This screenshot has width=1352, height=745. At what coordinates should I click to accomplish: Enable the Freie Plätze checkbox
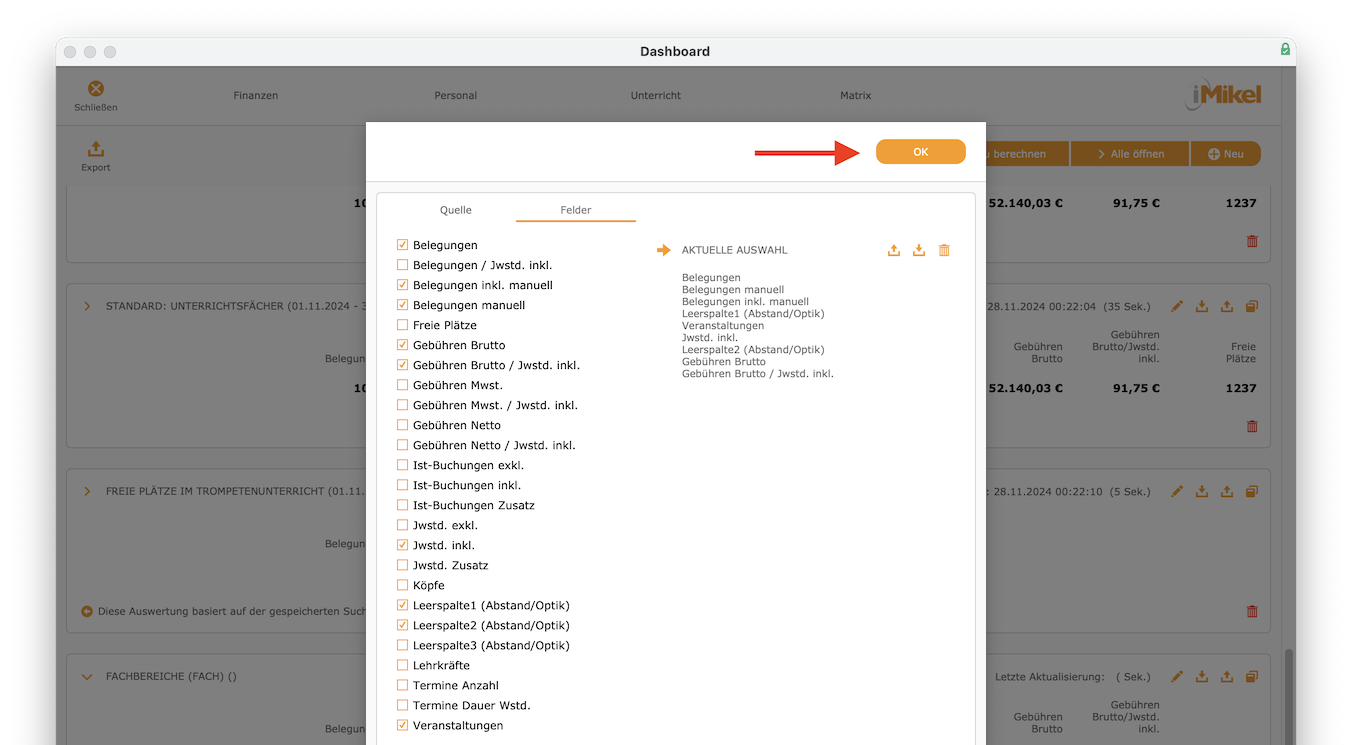coord(402,325)
